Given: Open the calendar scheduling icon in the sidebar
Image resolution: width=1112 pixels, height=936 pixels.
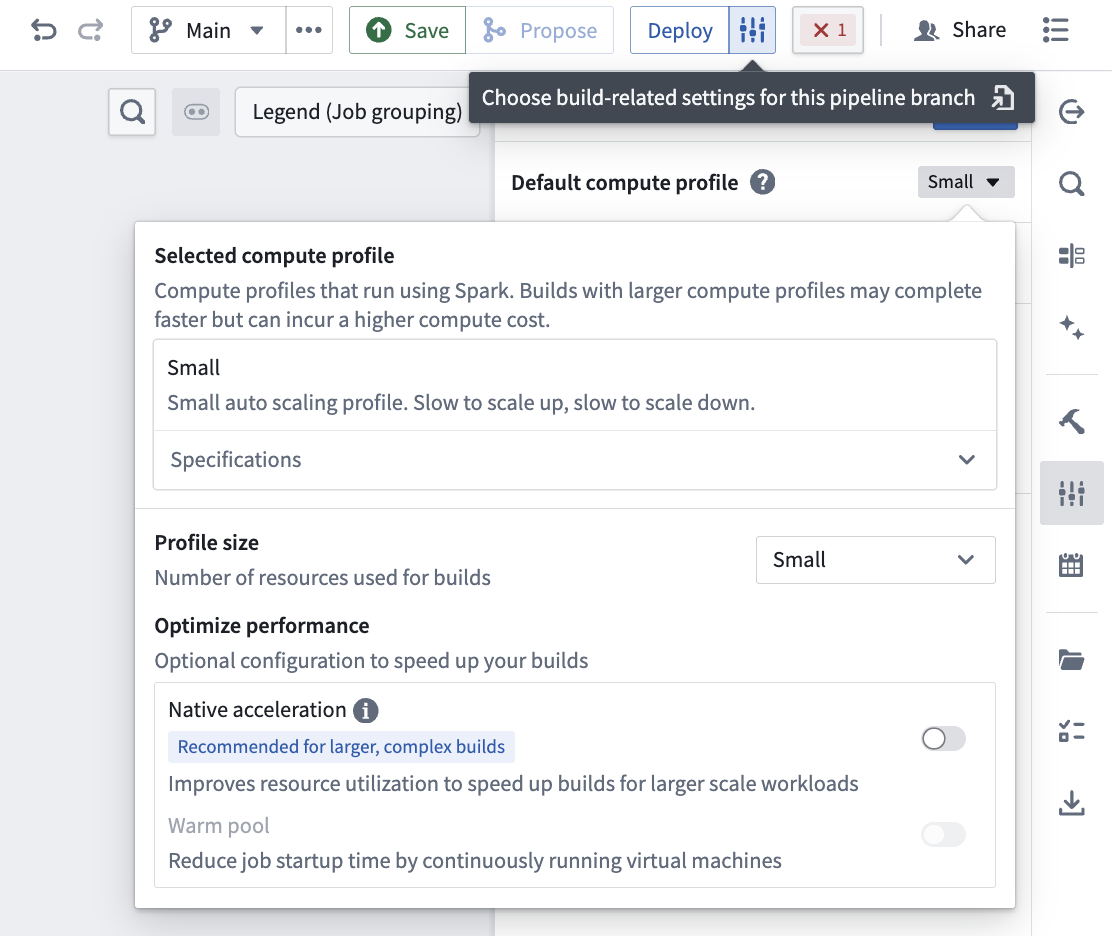Looking at the screenshot, I should pos(1071,564).
